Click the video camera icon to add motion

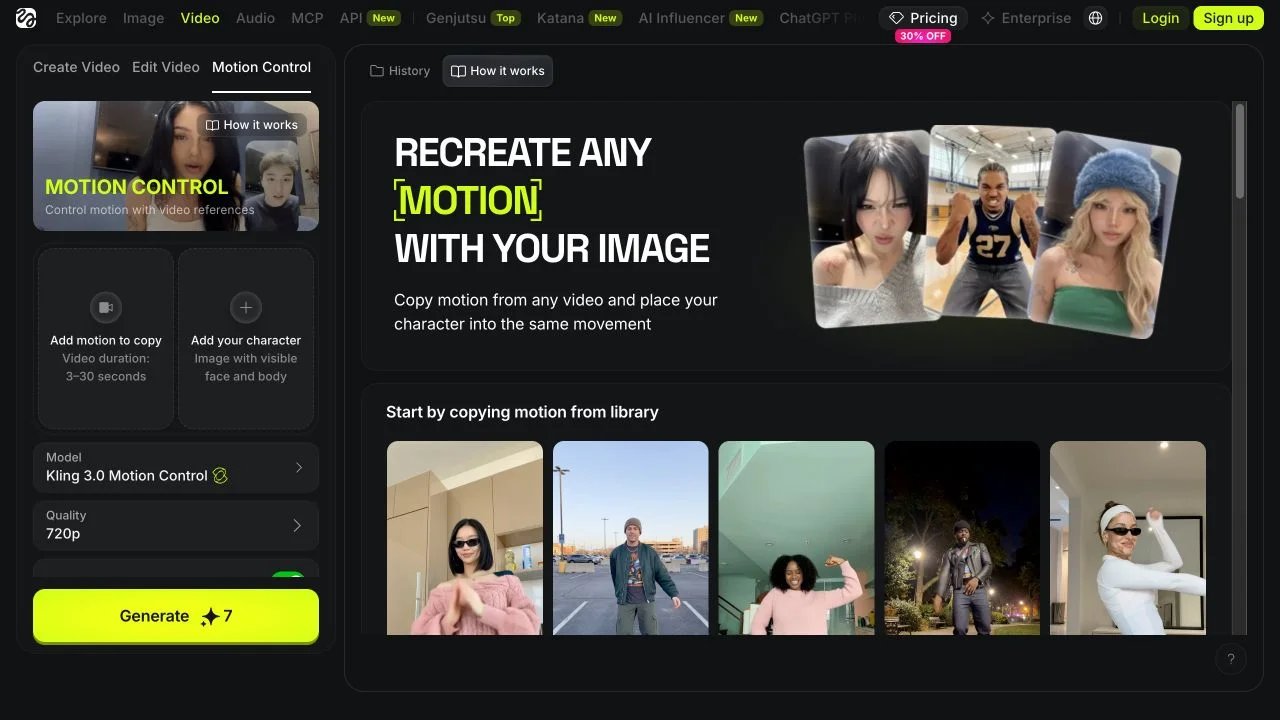tap(106, 307)
